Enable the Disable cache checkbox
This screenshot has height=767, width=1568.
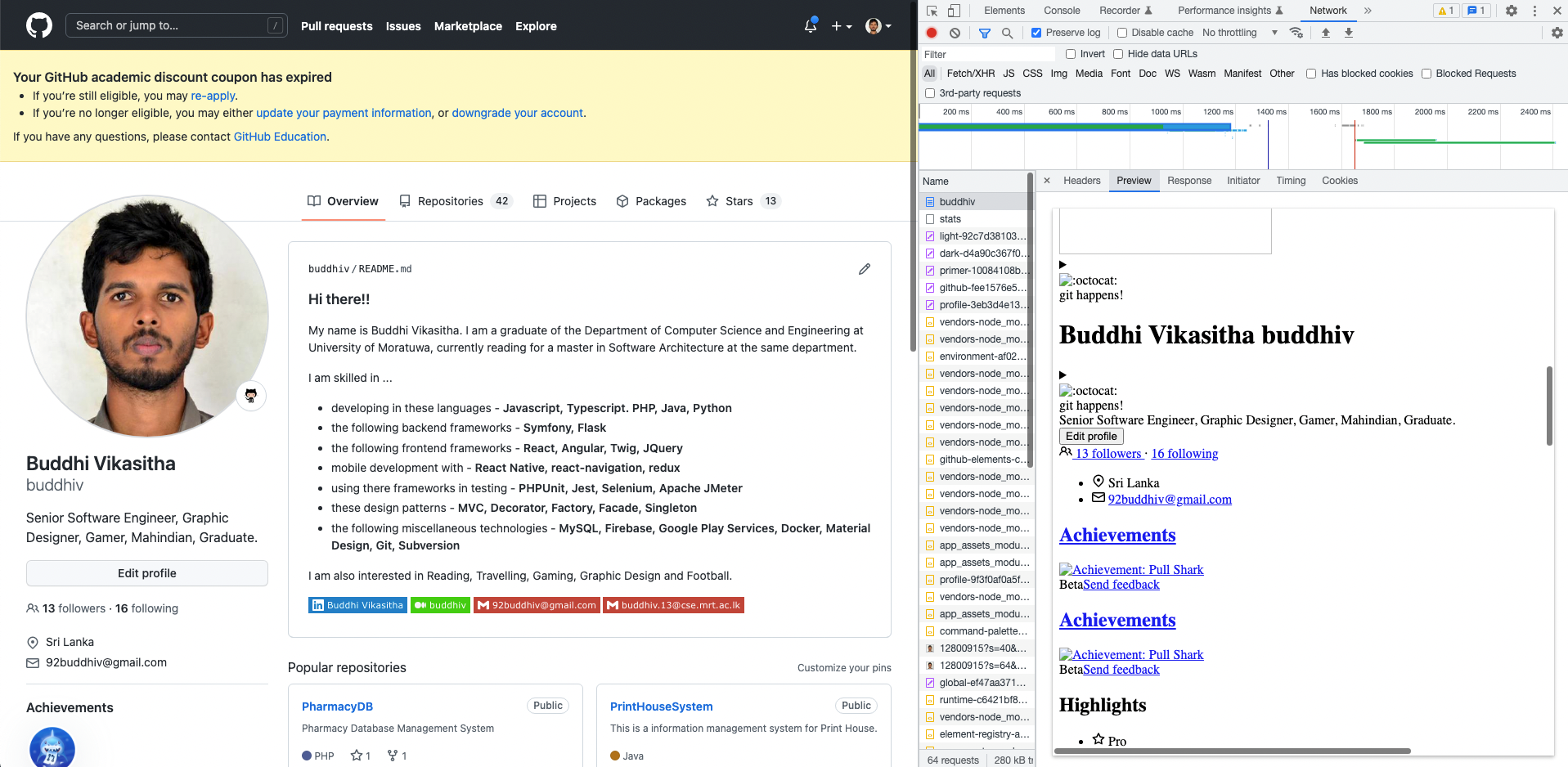[1122, 33]
